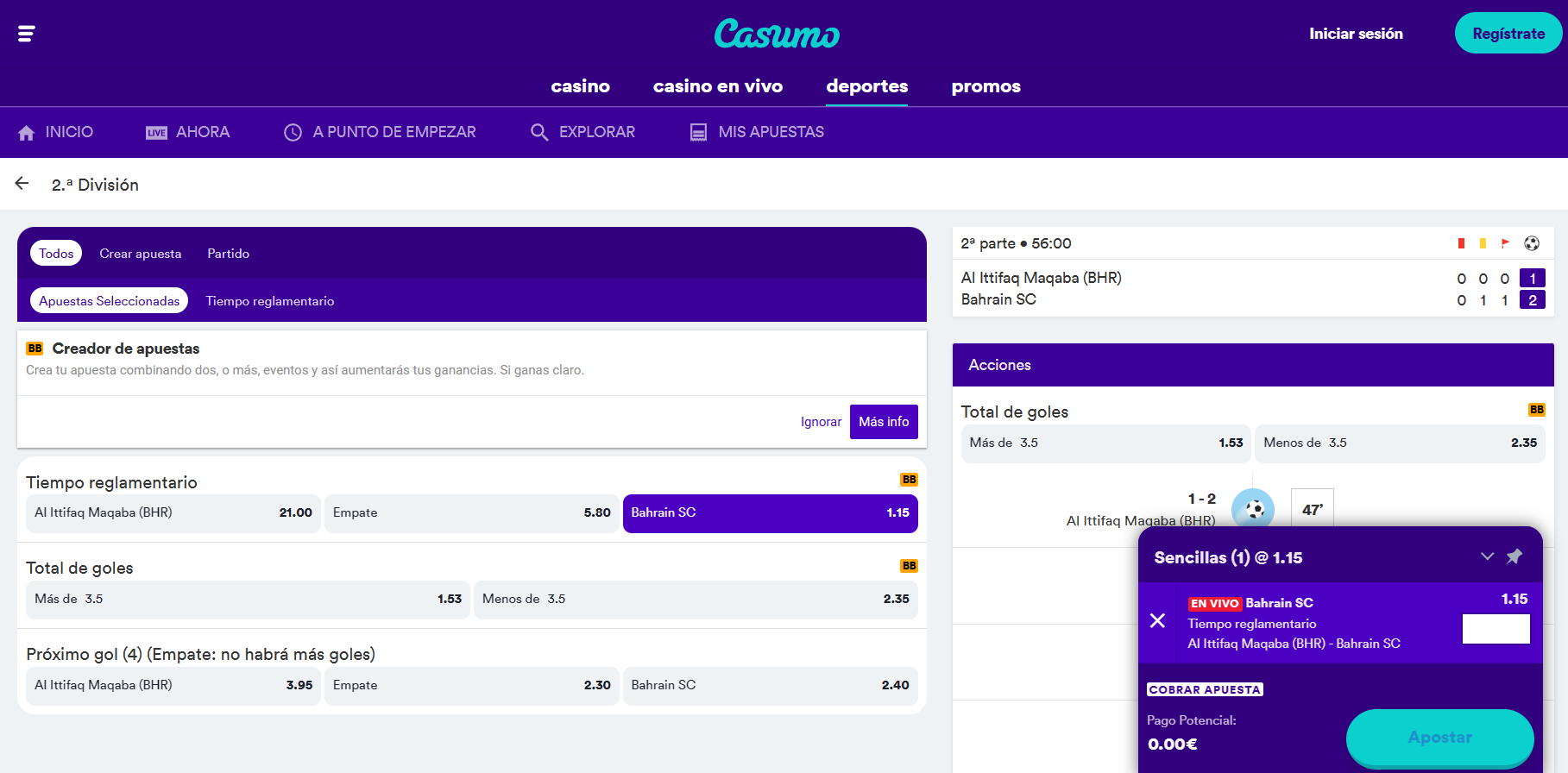Click the red card icon in the scoreboard

(x=1461, y=243)
